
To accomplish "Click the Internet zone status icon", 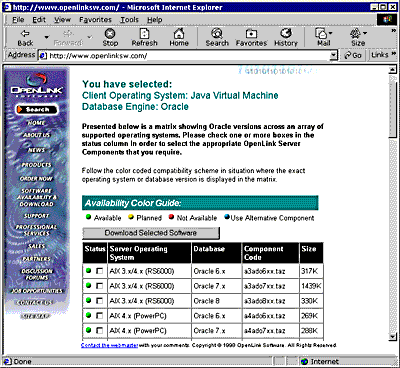I will pyautogui.click(x=304, y=362).
